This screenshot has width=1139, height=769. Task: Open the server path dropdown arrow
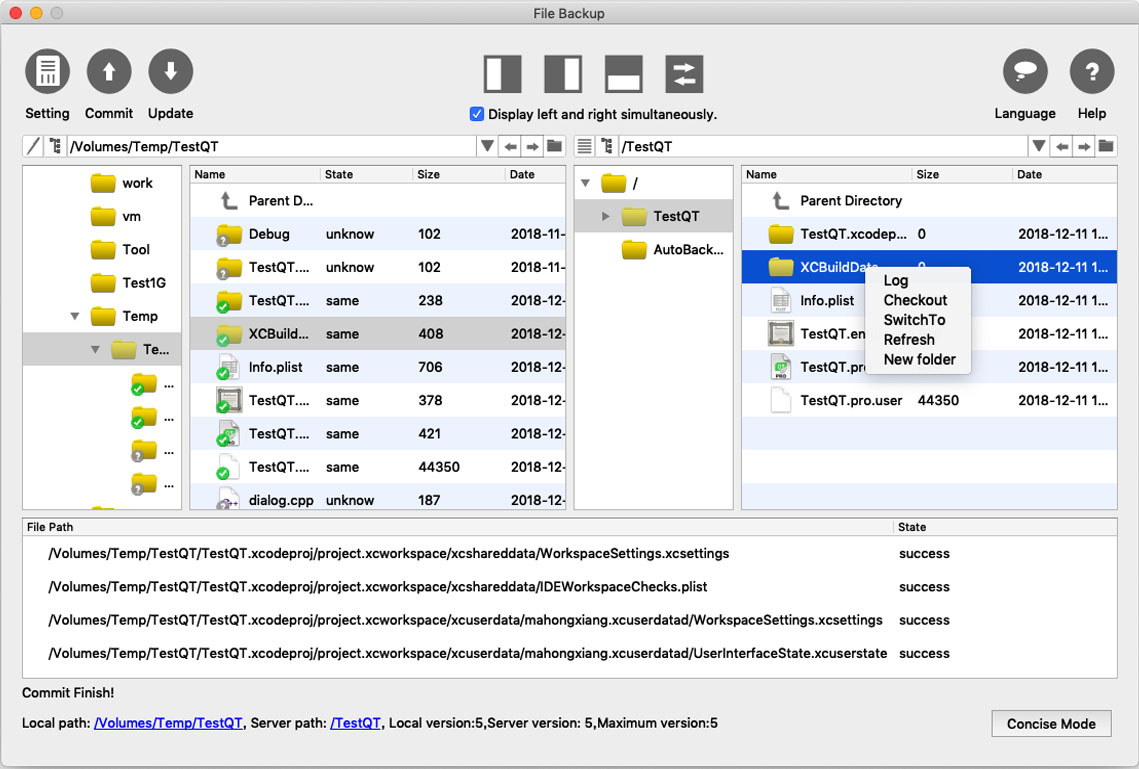coord(1039,146)
